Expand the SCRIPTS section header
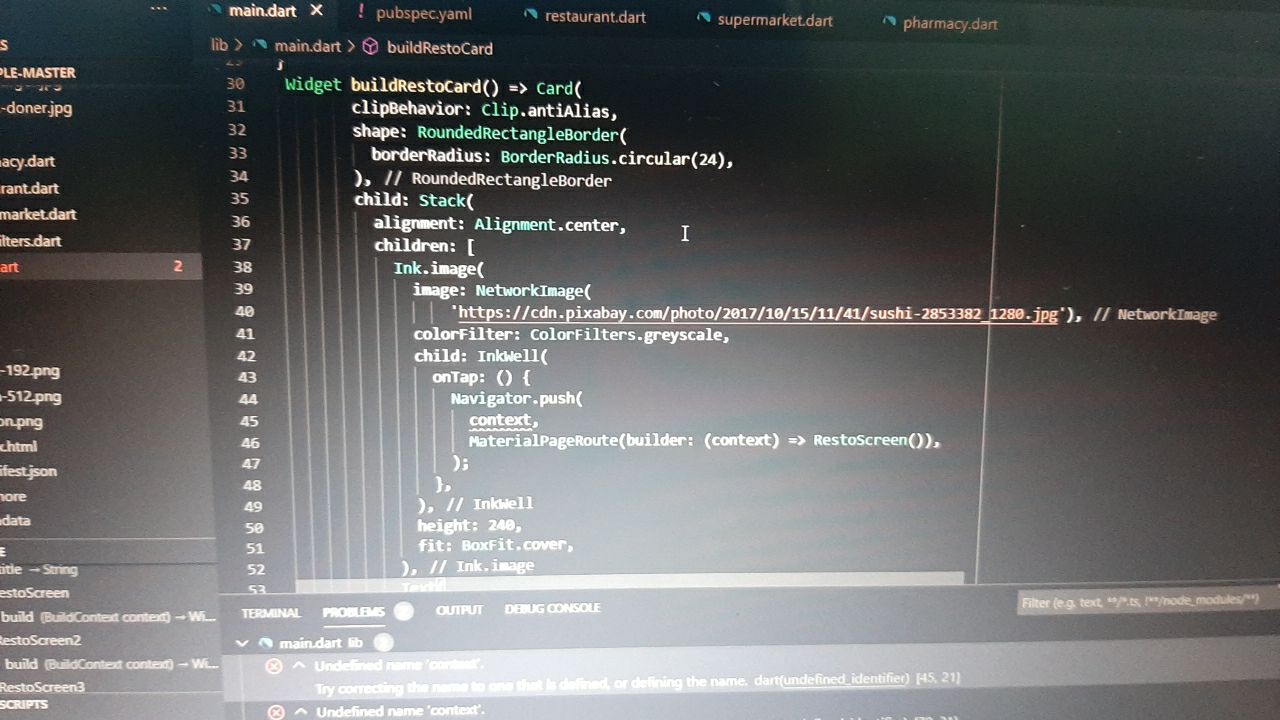Viewport: 1280px width, 720px height. (x=24, y=704)
